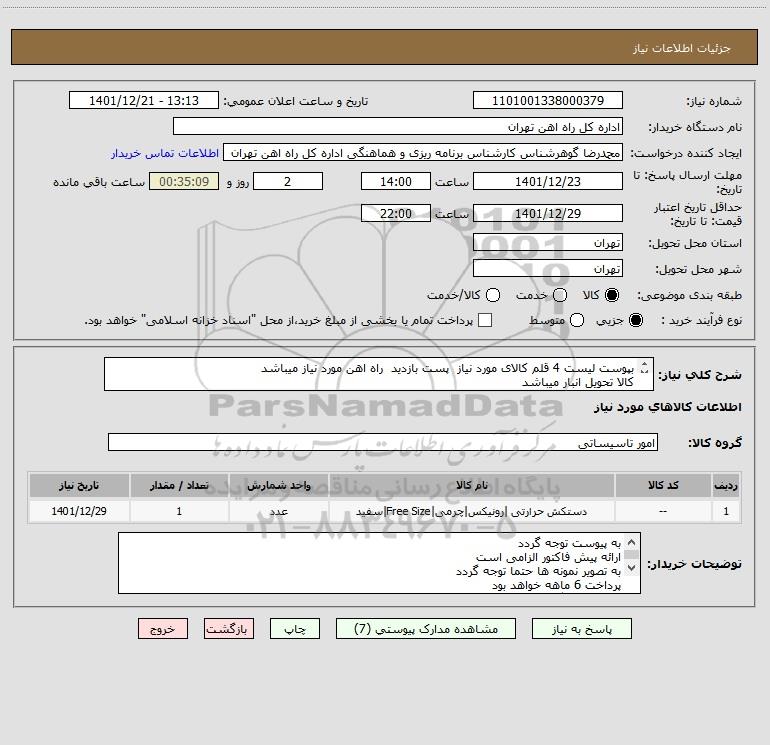Image resolution: width=770 pixels, height=745 pixels.
Task: Click the price validity date 1401/12/29
Action: tap(548, 213)
